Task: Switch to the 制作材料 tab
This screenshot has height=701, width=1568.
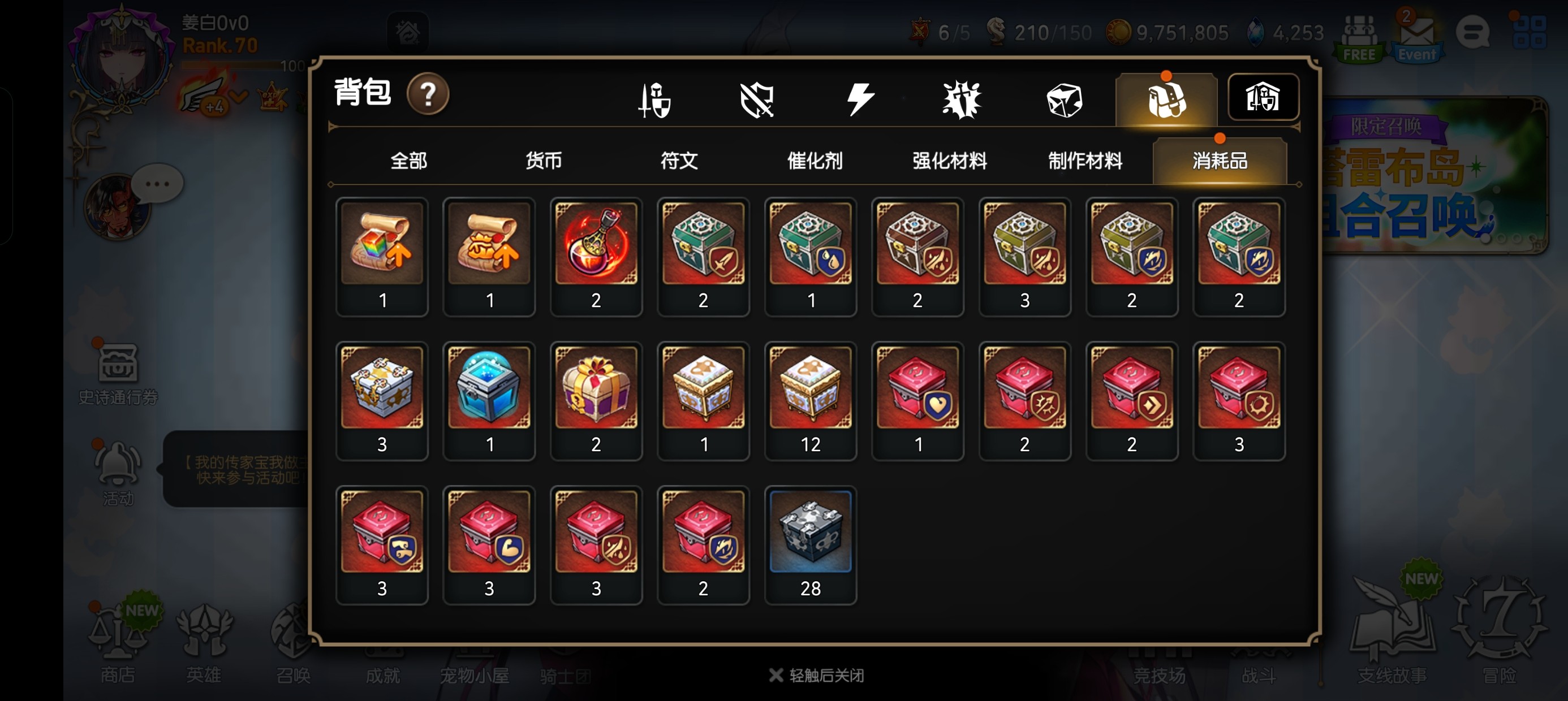Action: [x=1085, y=161]
